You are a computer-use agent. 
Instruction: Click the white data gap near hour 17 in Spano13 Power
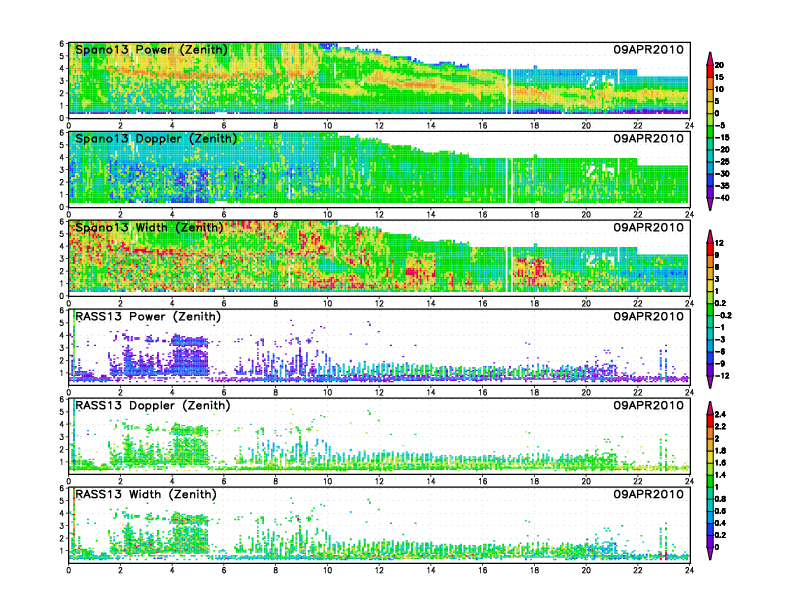click(x=509, y=91)
